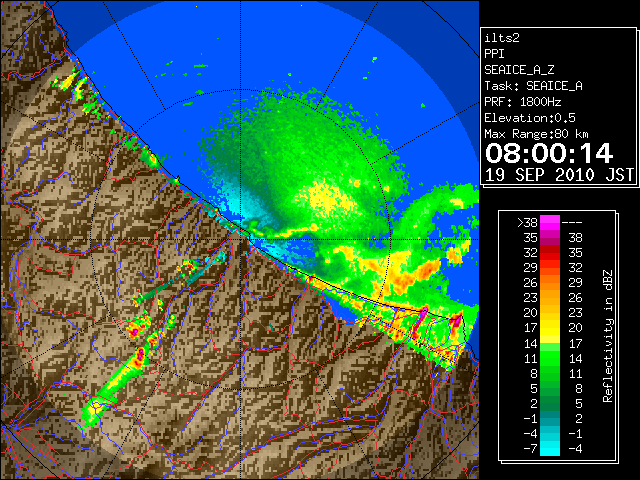Pick the red band of the color scale
The image size is (640, 480).
coord(550,253)
